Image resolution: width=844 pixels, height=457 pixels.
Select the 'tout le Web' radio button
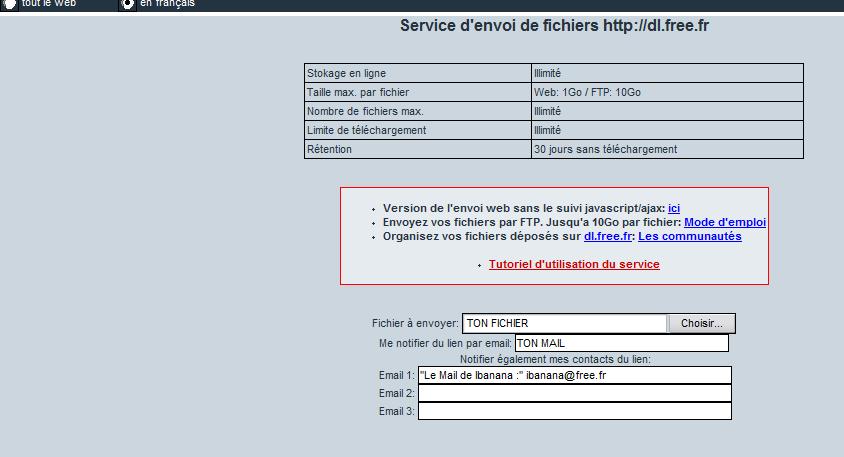[9, 4]
